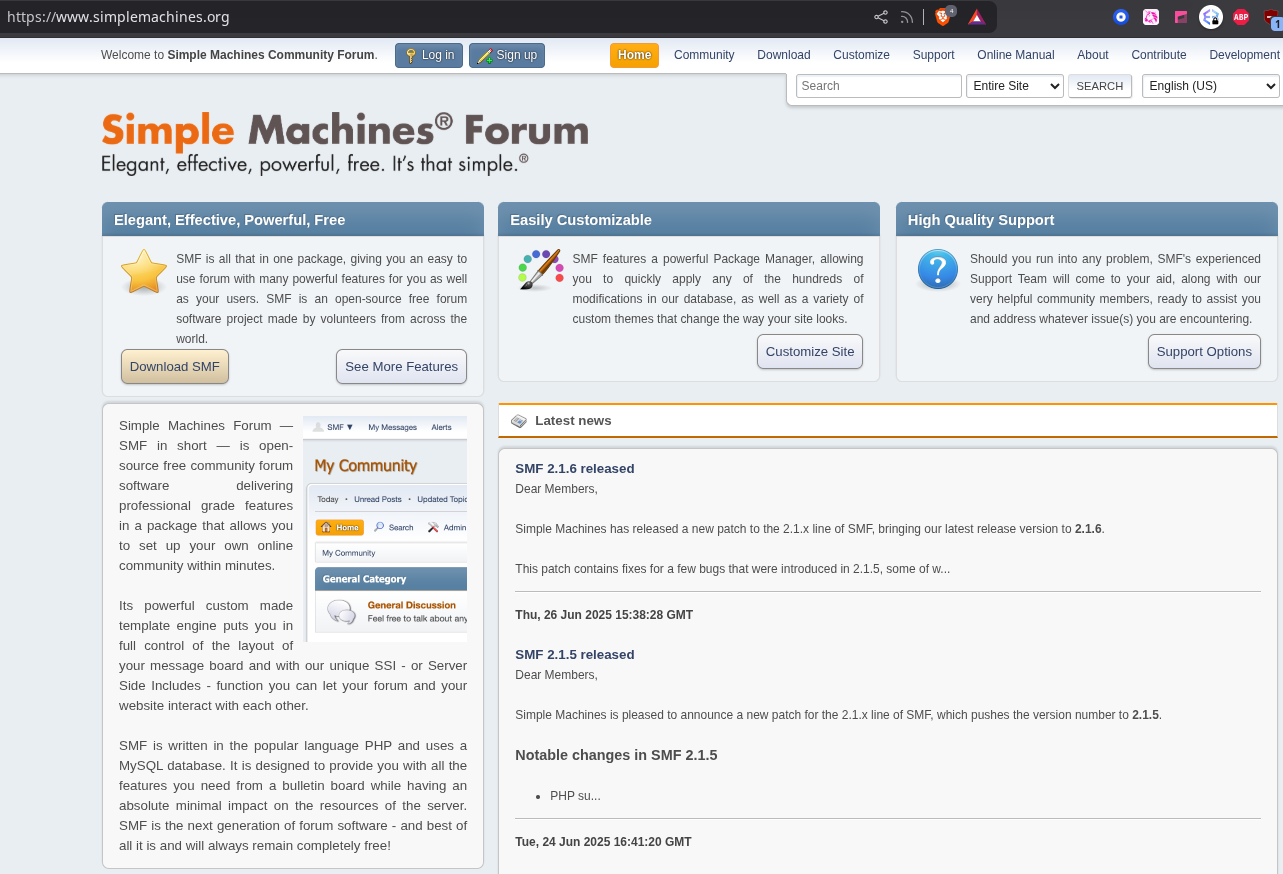The height and width of the screenshot is (874, 1283).
Task: Focus the Search input field
Action: click(878, 86)
